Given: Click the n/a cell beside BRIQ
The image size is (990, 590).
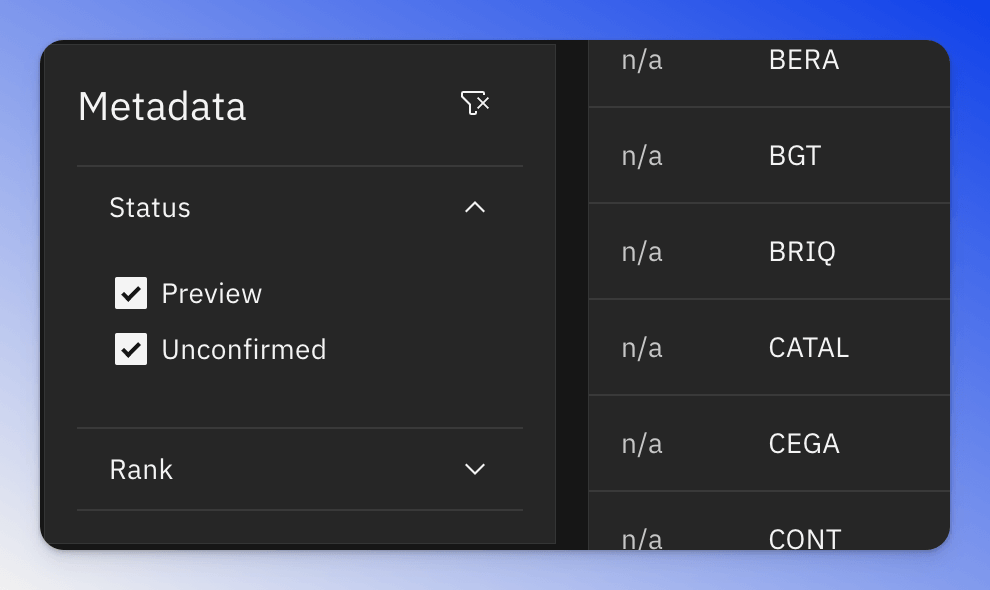Looking at the screenshot, I should coord(642,252).
